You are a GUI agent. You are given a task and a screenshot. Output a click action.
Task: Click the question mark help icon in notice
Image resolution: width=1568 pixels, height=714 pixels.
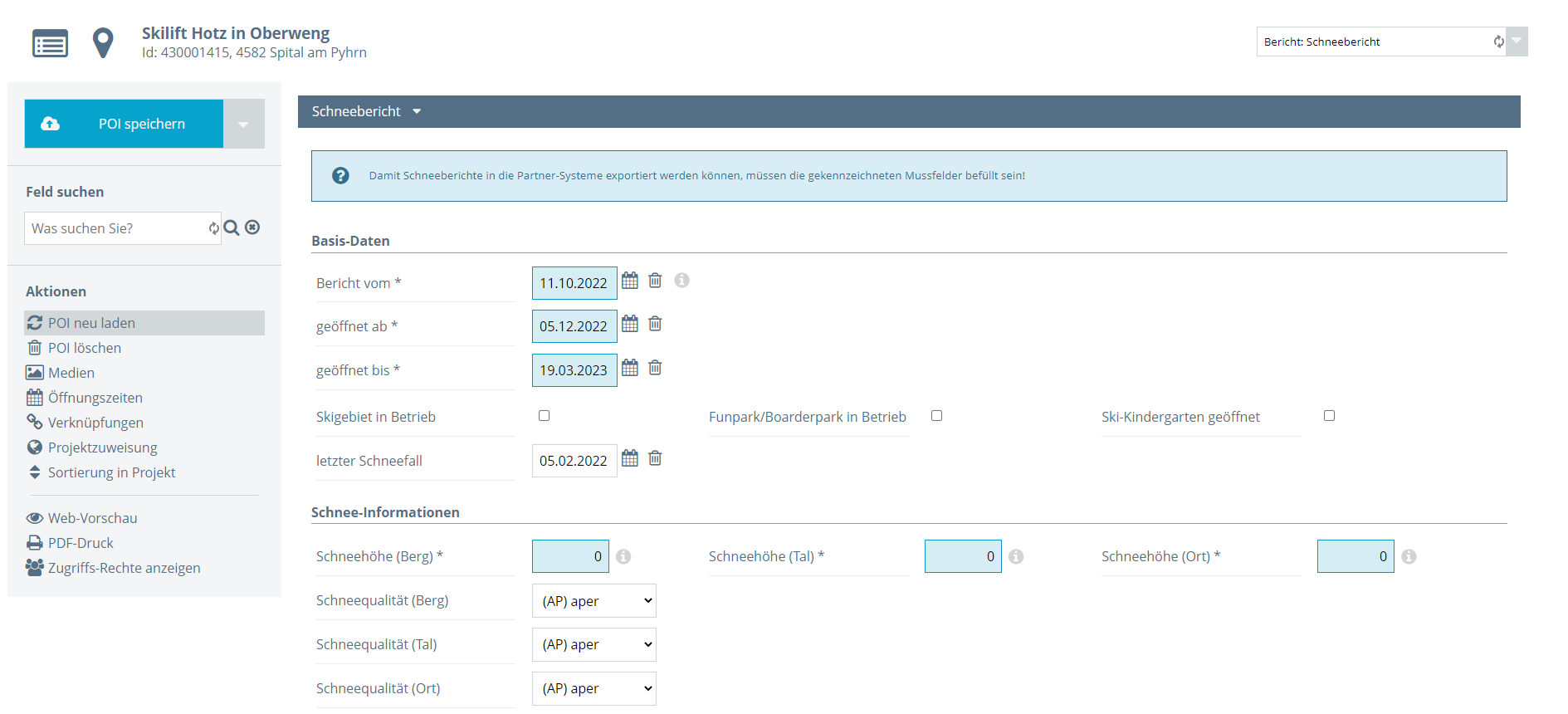[x=340, y=175]
